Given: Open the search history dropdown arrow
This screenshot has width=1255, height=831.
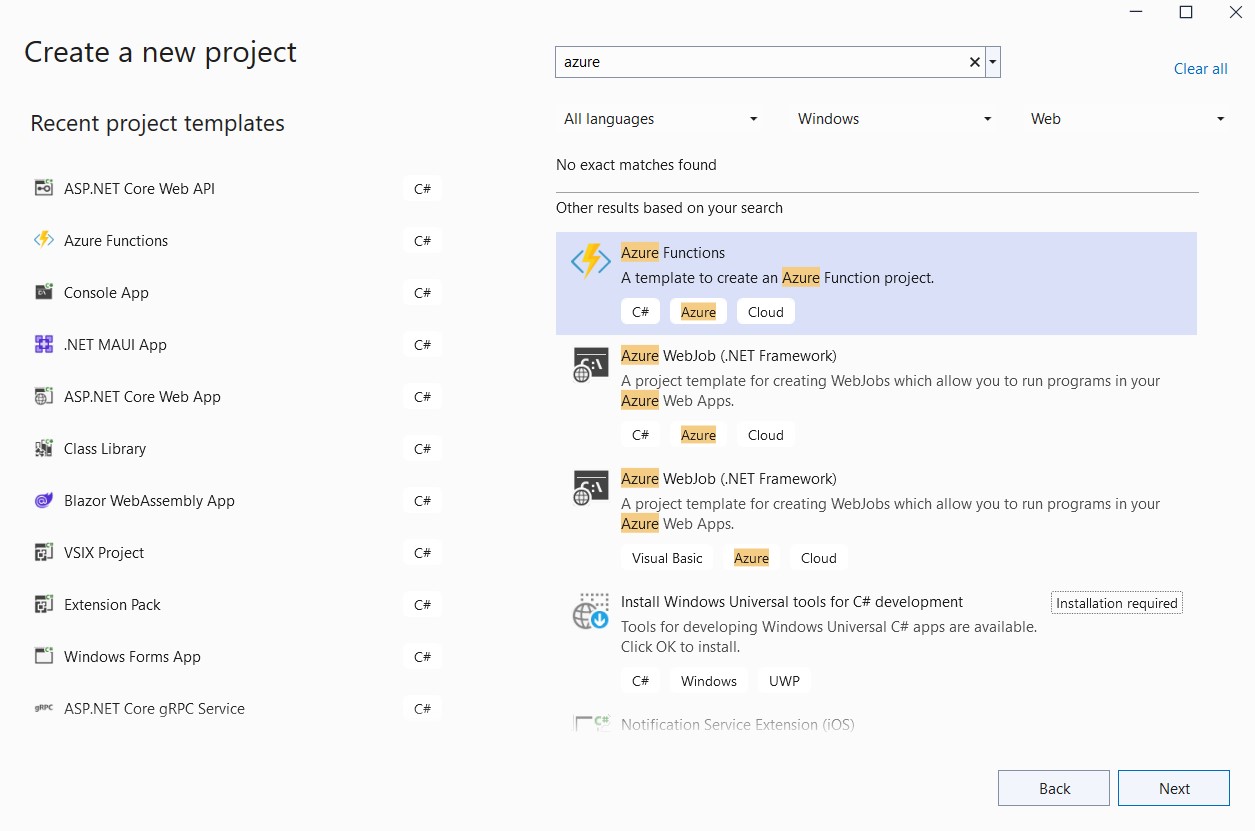Looking at the screenshot, I should click(992, 62).
